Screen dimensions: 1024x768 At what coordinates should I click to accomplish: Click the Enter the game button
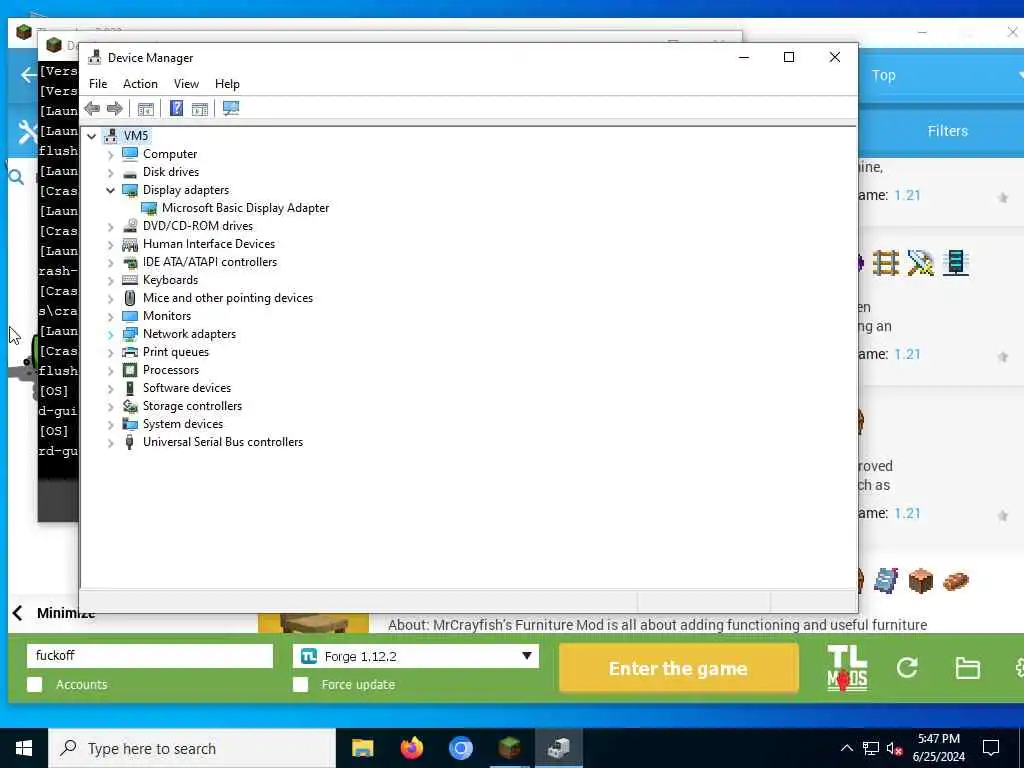679,669
